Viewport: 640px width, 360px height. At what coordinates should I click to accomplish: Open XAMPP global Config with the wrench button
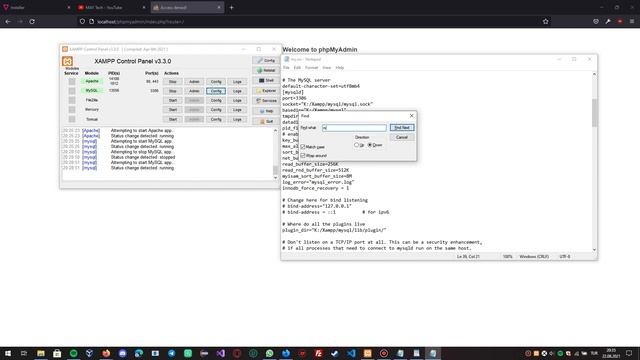[266, 60]
